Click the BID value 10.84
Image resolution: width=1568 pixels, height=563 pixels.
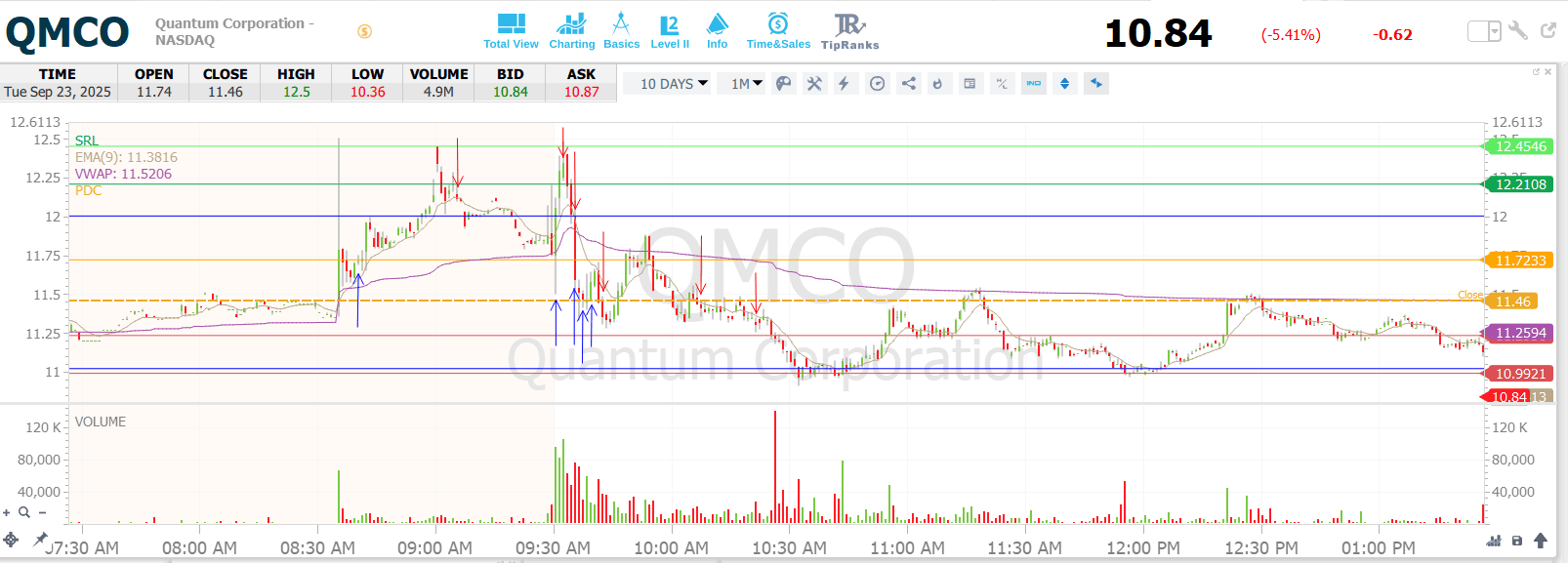[510, 92]
